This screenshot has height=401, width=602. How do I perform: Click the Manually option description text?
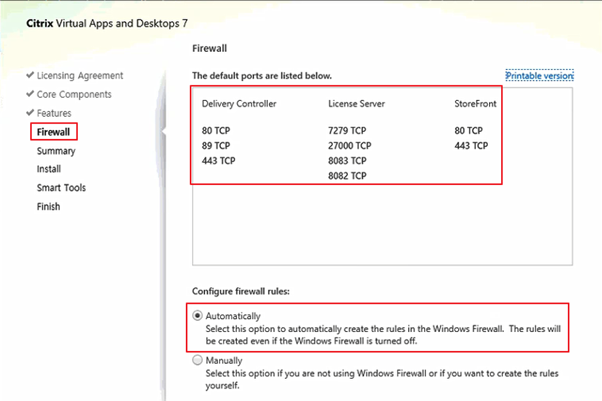pyautogui.click(x=382, y=379)
